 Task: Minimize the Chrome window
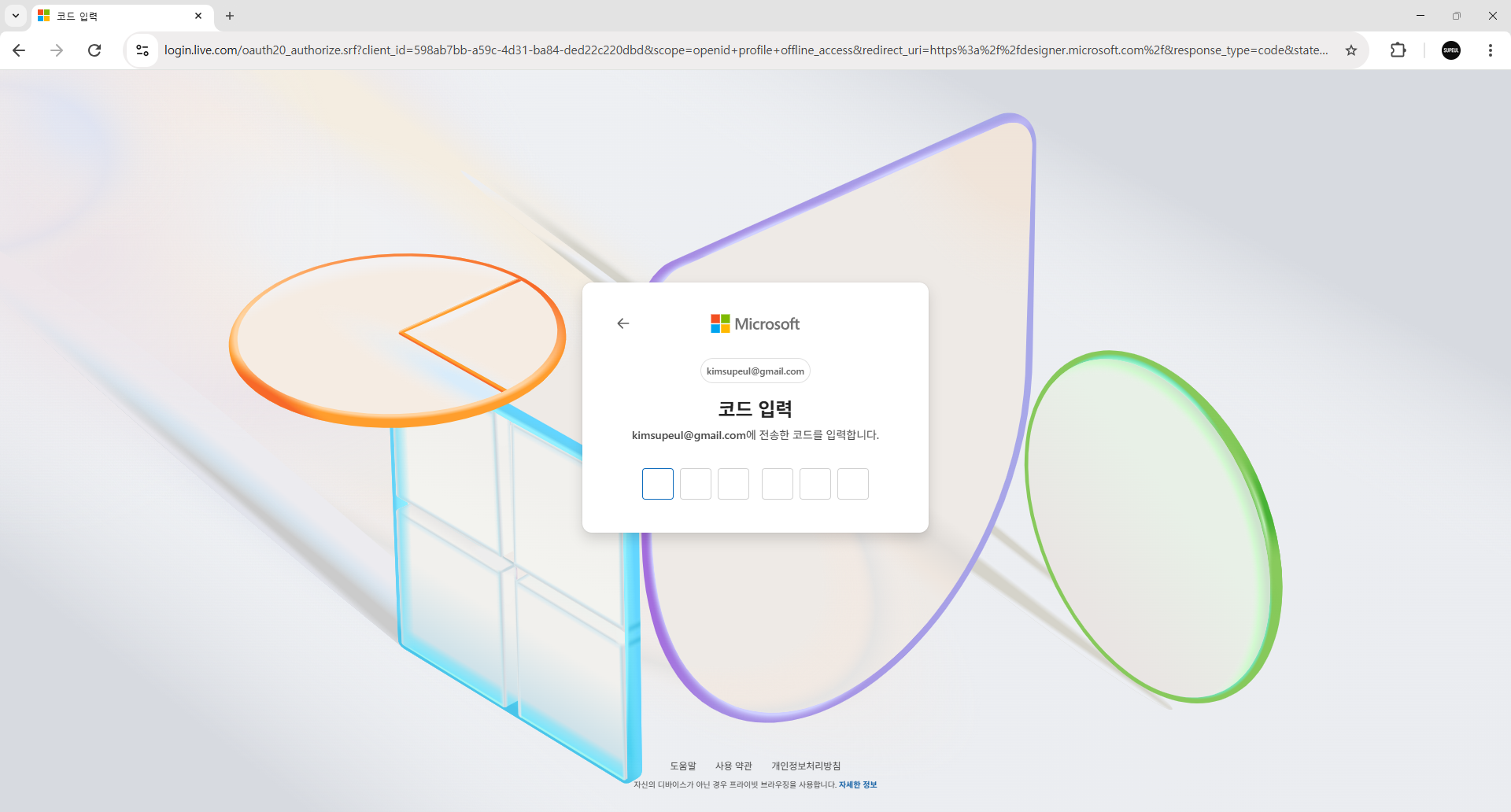pos(1420,16)
